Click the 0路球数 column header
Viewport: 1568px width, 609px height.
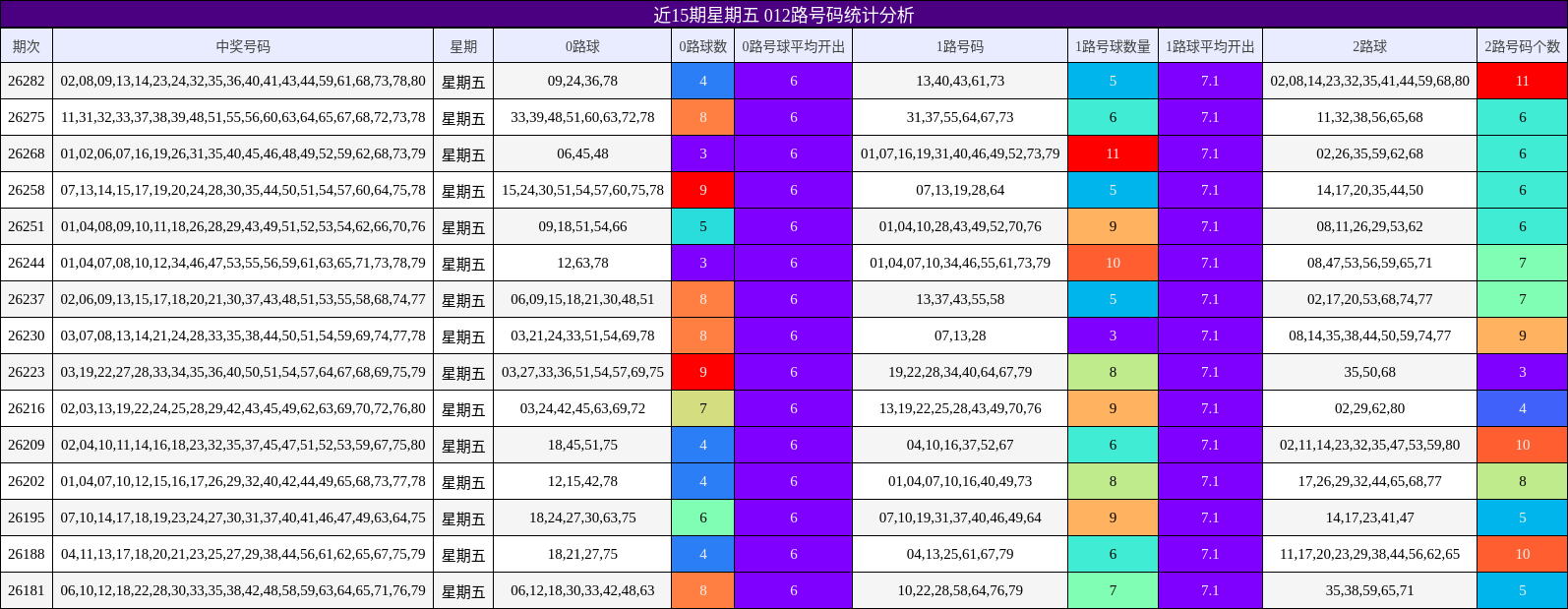pos(702,46)
